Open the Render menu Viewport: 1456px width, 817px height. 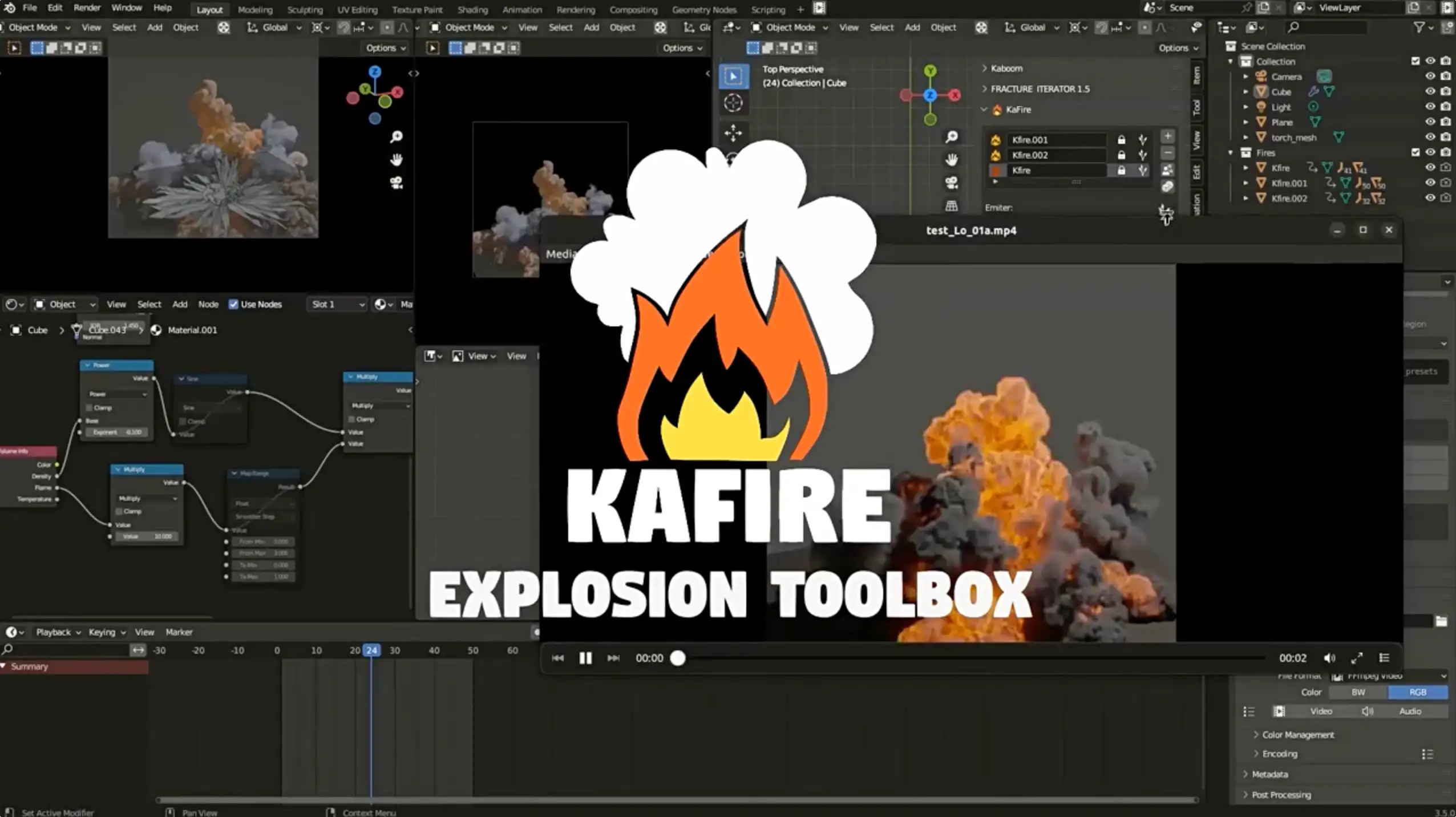pyautogui.click(x=87, y=8)
